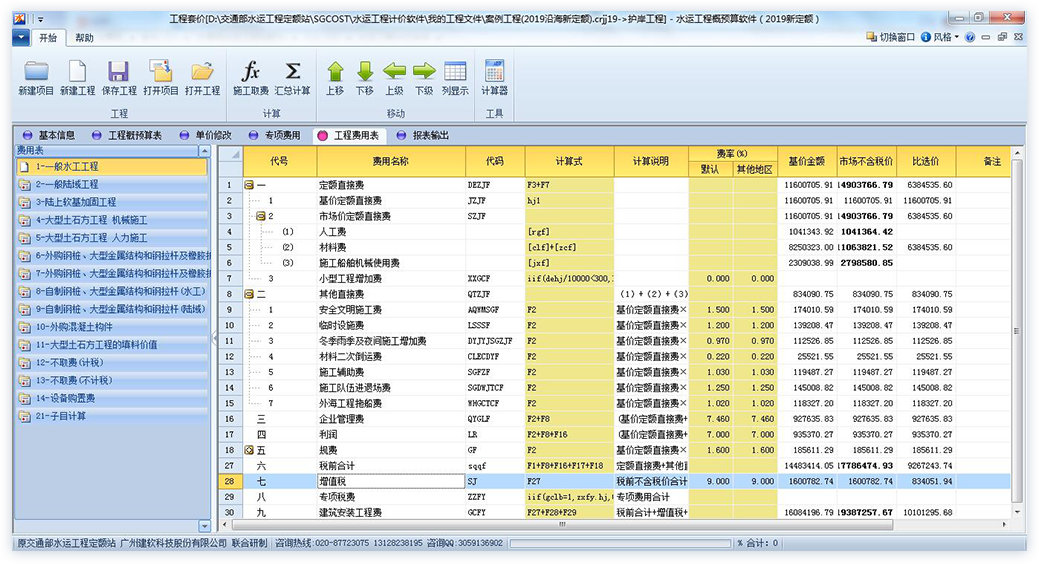
Task: Click the grid horizontal scrollbar right arrow
Action: 1005,524
